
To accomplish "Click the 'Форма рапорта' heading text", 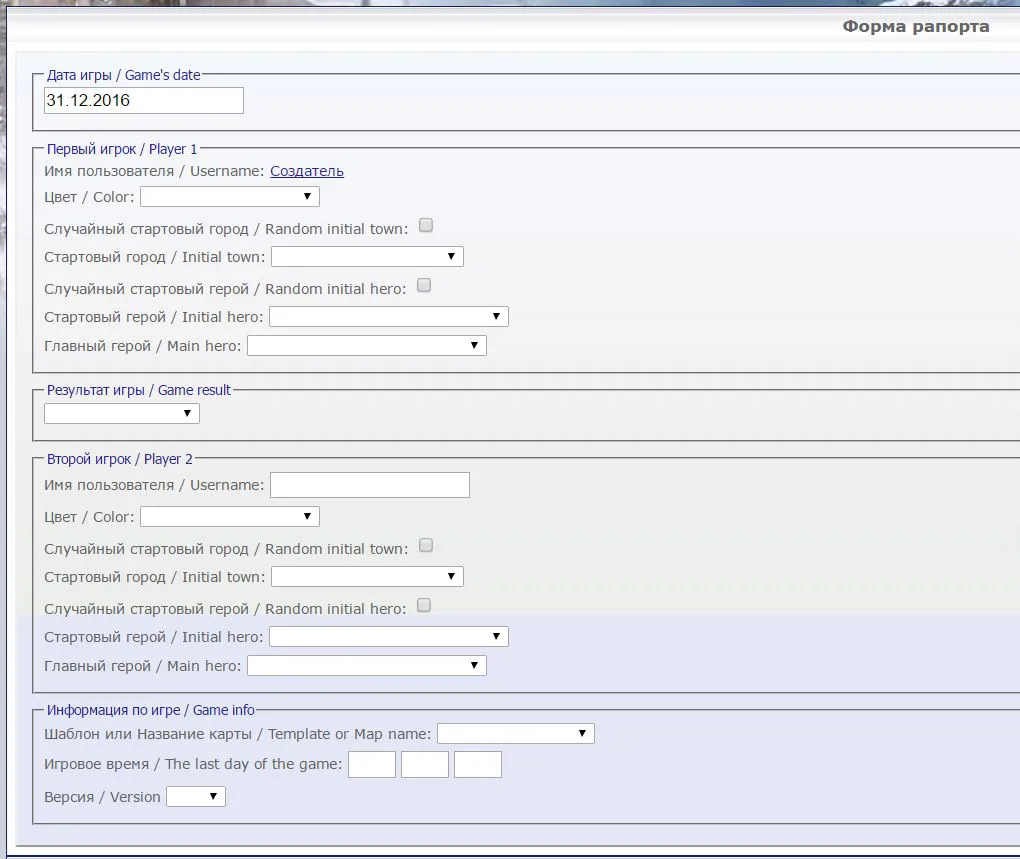I will [x=916, y=27].
